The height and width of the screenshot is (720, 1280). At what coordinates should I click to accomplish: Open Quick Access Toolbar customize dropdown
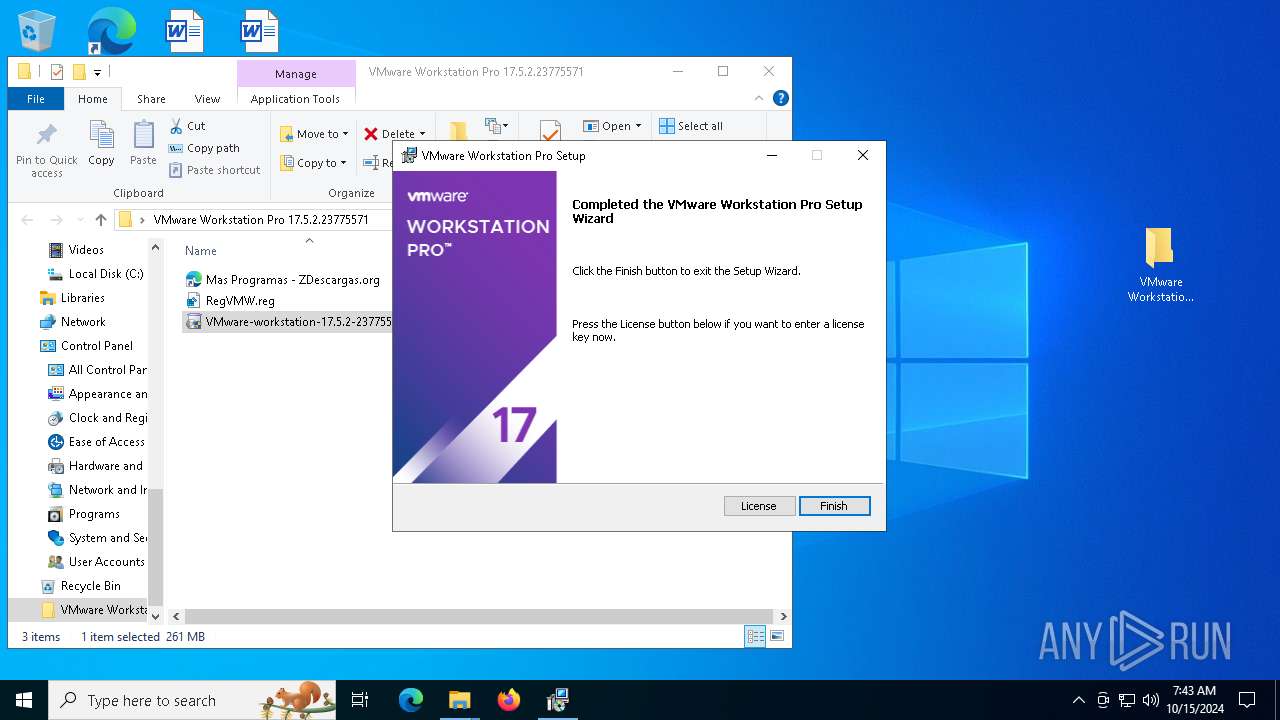tap(97, 72)
